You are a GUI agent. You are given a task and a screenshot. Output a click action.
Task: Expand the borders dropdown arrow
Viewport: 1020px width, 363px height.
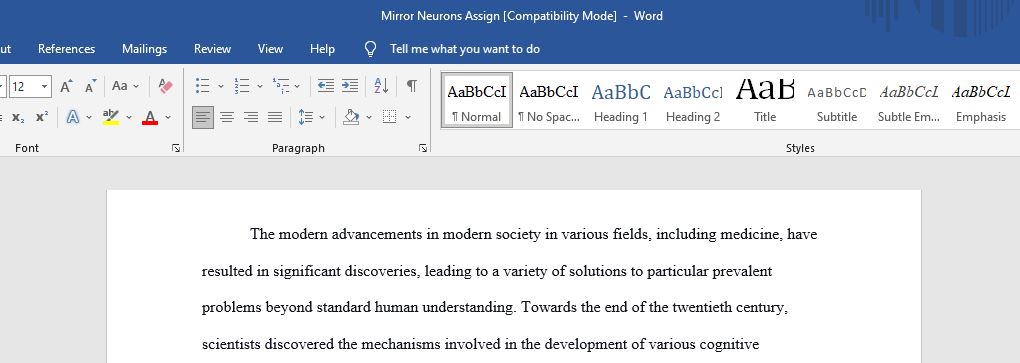click(408, 117)
